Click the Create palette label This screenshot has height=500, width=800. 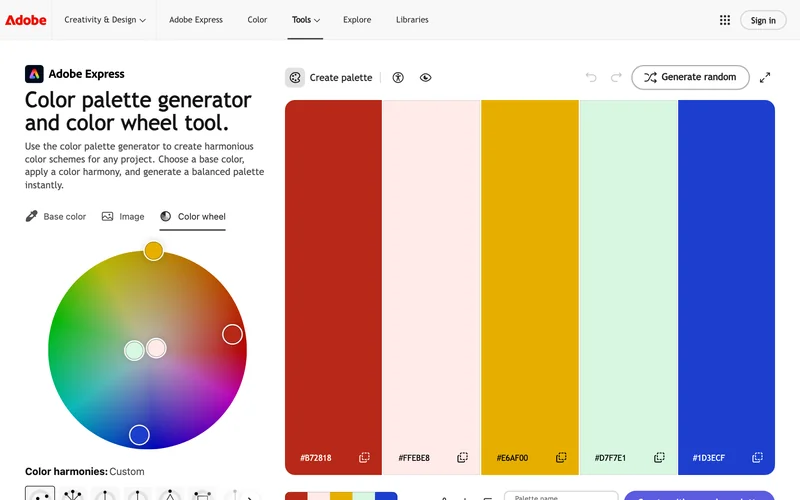click(x=341, y=78)
